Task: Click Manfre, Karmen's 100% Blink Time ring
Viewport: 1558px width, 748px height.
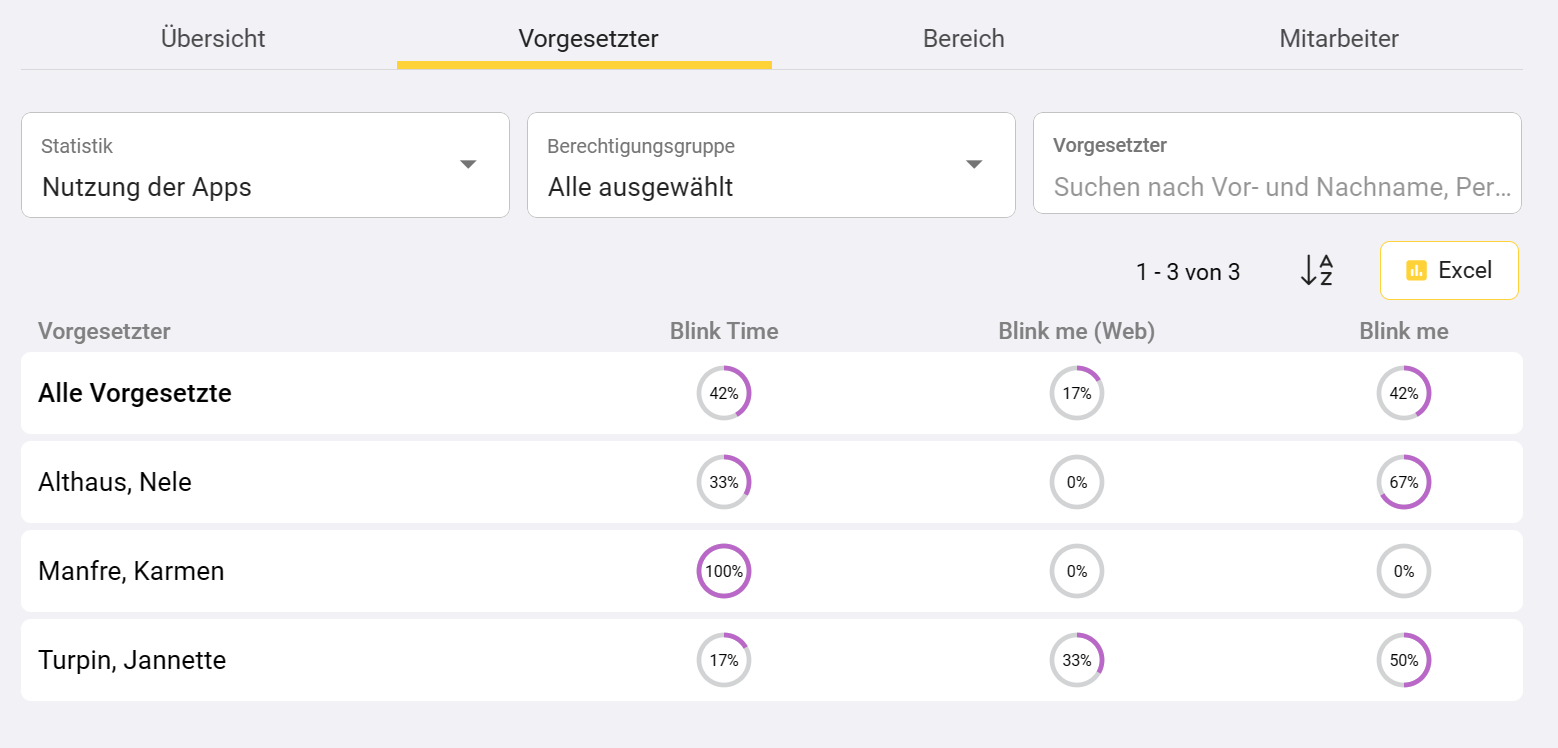Action: 723,571
